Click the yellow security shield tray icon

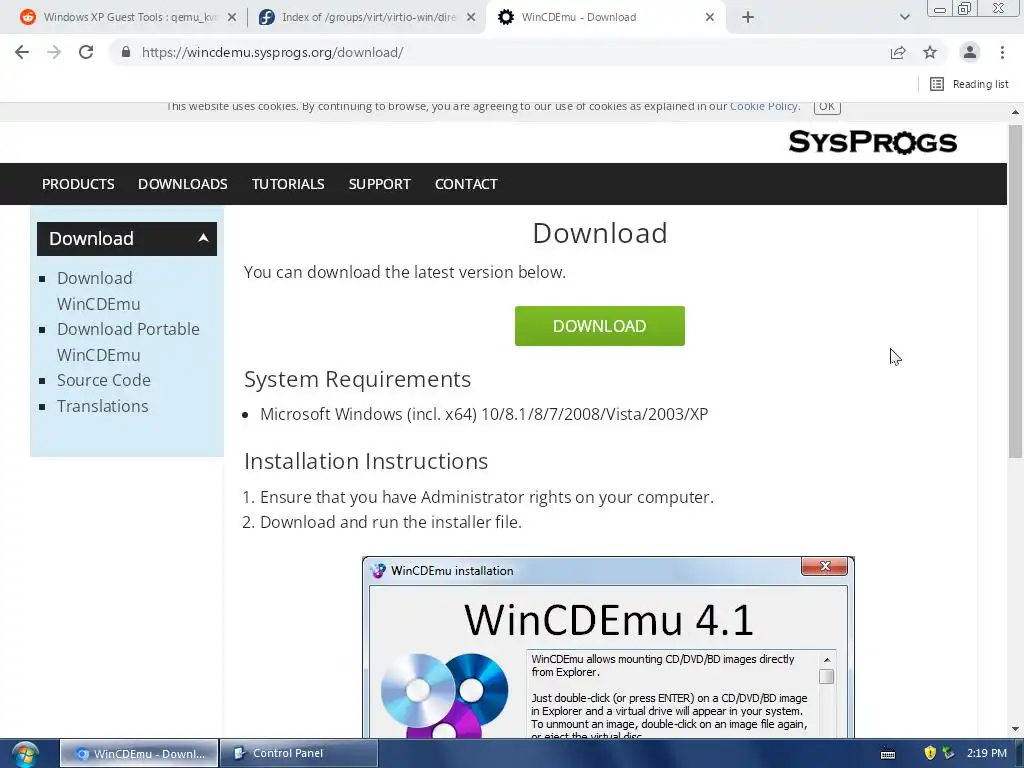tap(930, 754)
